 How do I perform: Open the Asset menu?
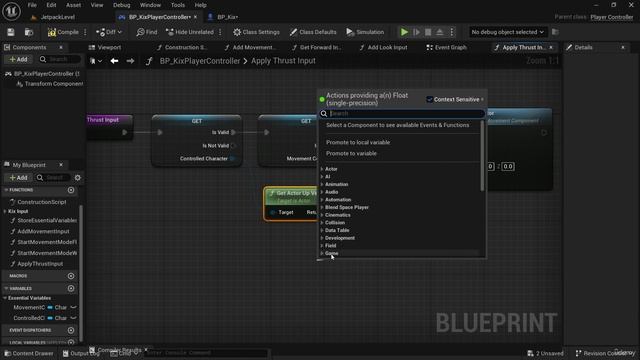tap(73, 5)
